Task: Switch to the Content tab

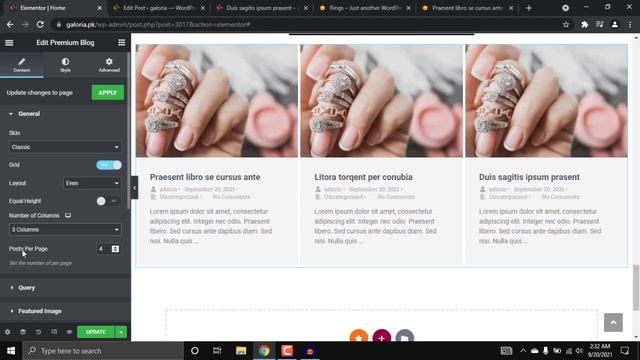Action: click(22, 64)
